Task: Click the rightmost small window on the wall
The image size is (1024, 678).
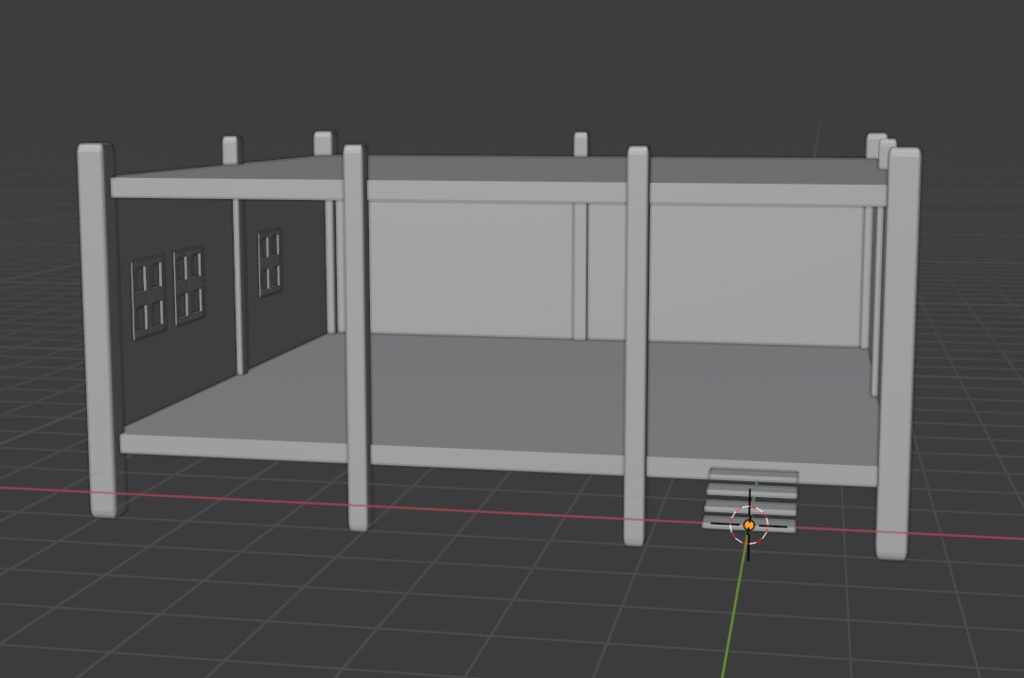Action: click(268, 263)
